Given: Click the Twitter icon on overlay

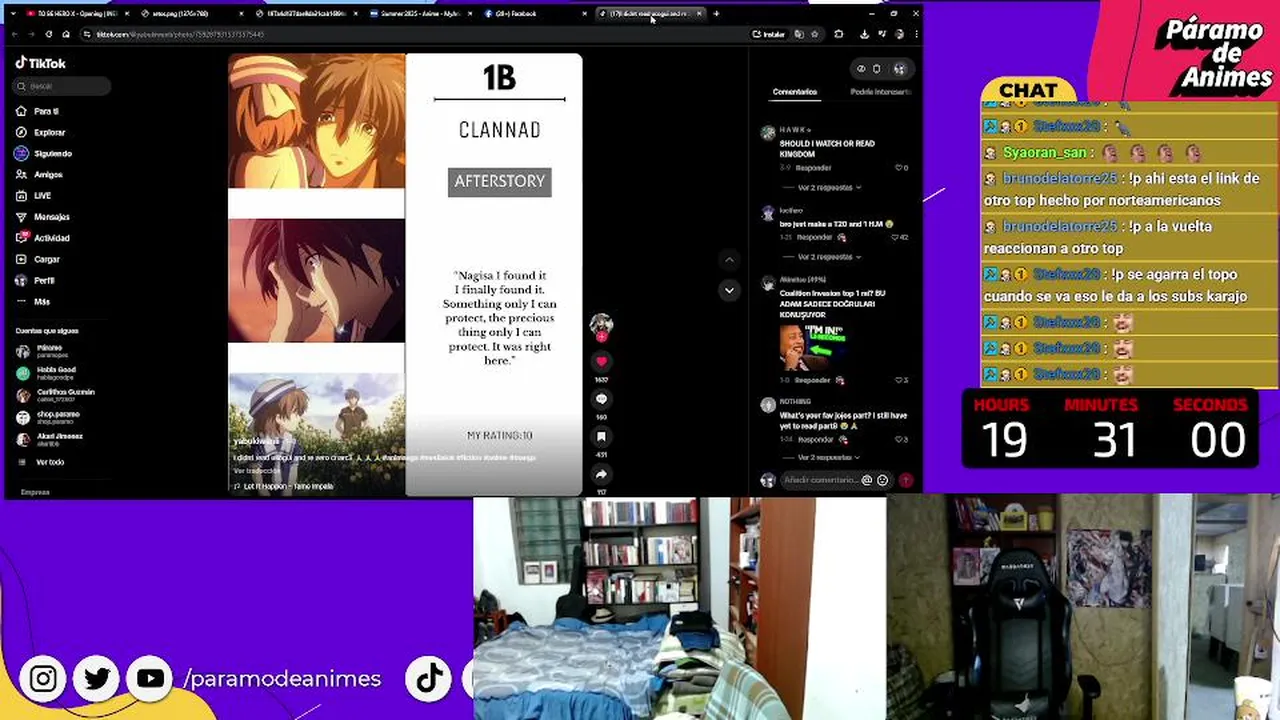Looking at the screenshot, I should pyautogui.click(x=97, y=679).
